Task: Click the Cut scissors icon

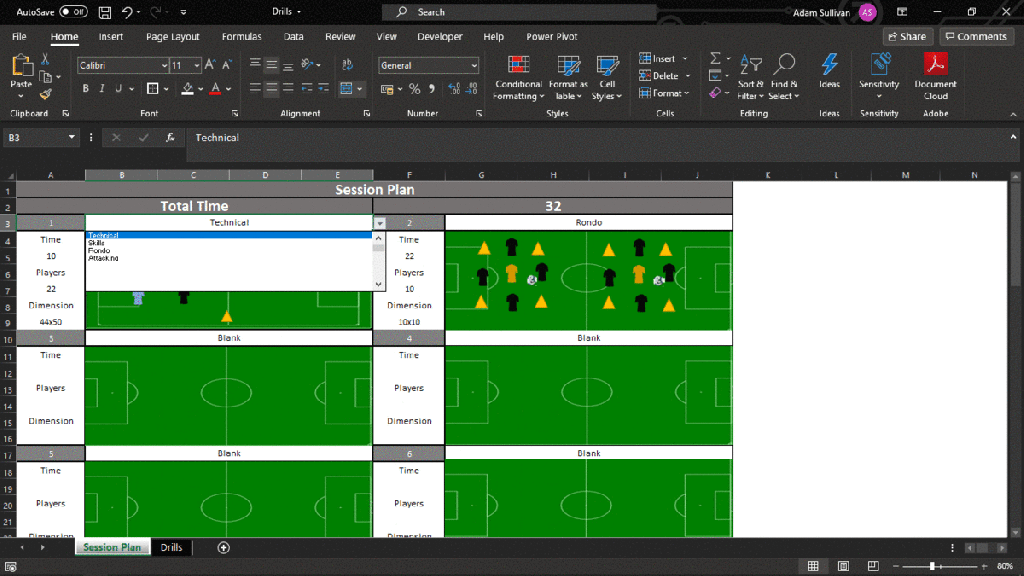Action: (x=45, y=60)
